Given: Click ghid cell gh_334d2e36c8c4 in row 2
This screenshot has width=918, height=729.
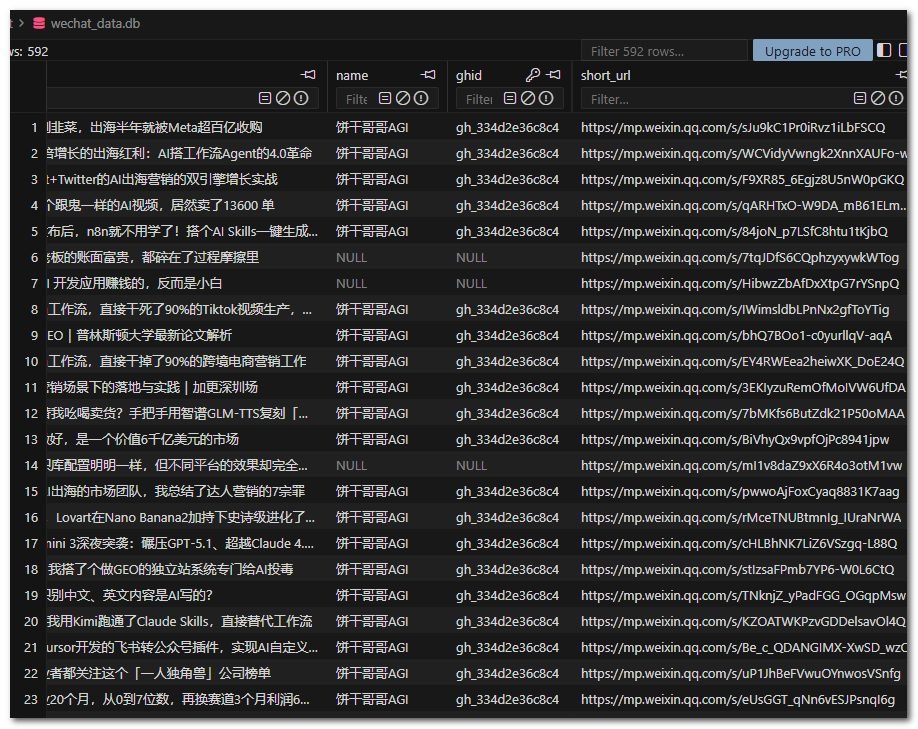Looking at the screenshot, I should [507, 153].
